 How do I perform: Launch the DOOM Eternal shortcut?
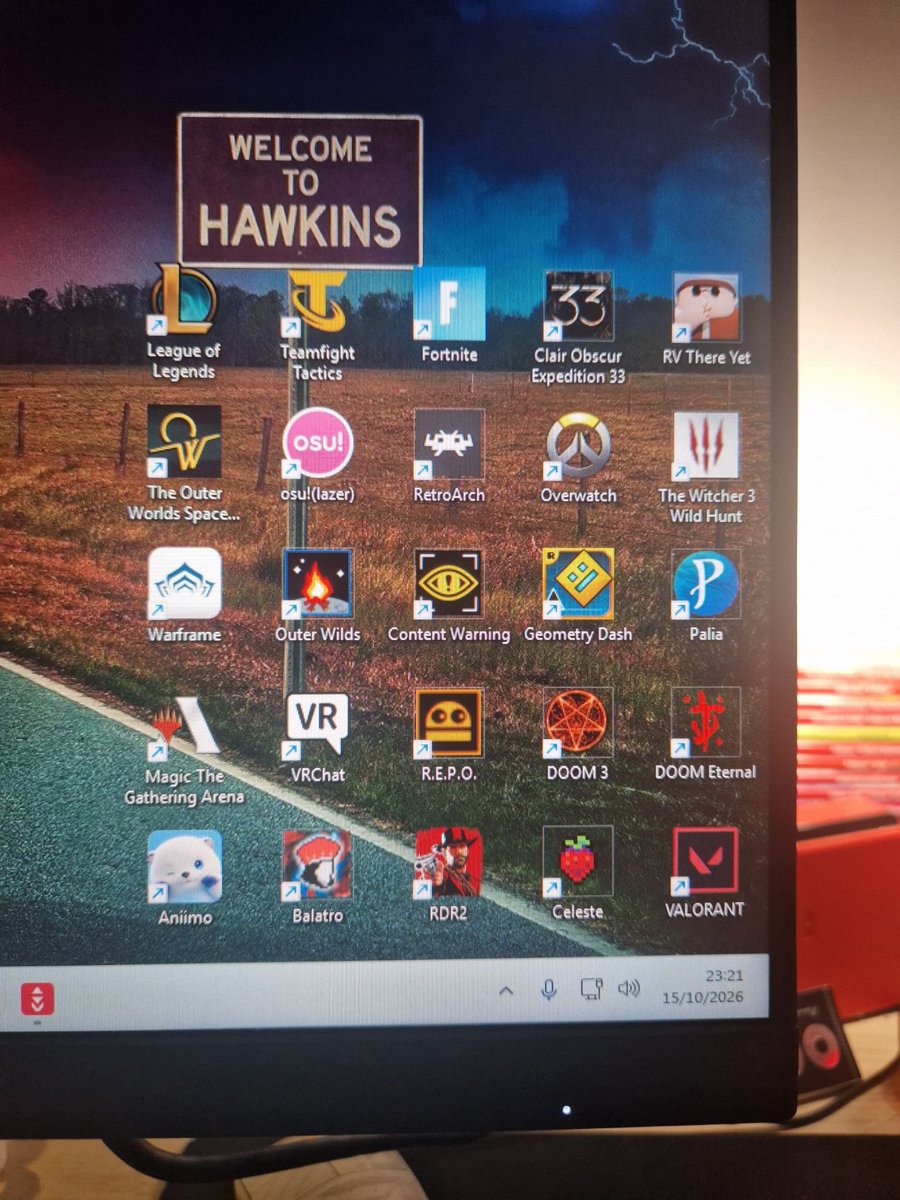point(706,721)
